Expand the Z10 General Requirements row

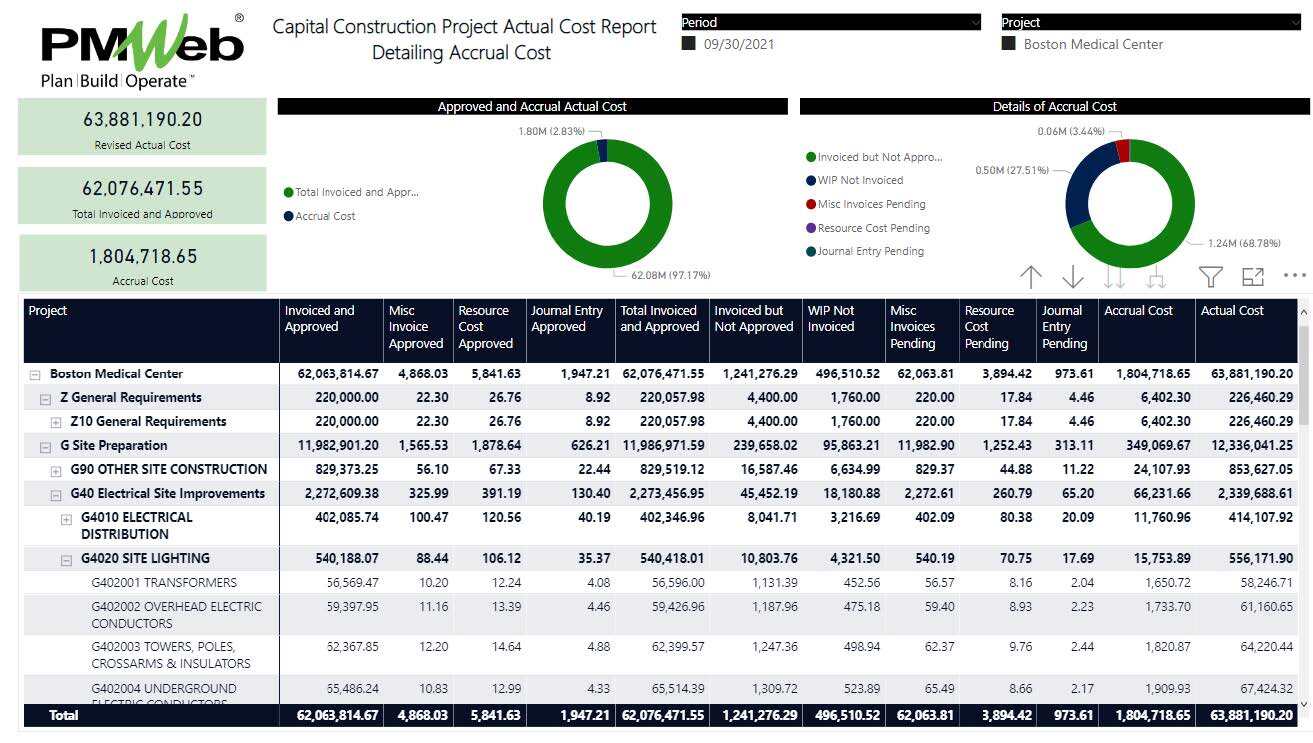(x=57, y=422)
